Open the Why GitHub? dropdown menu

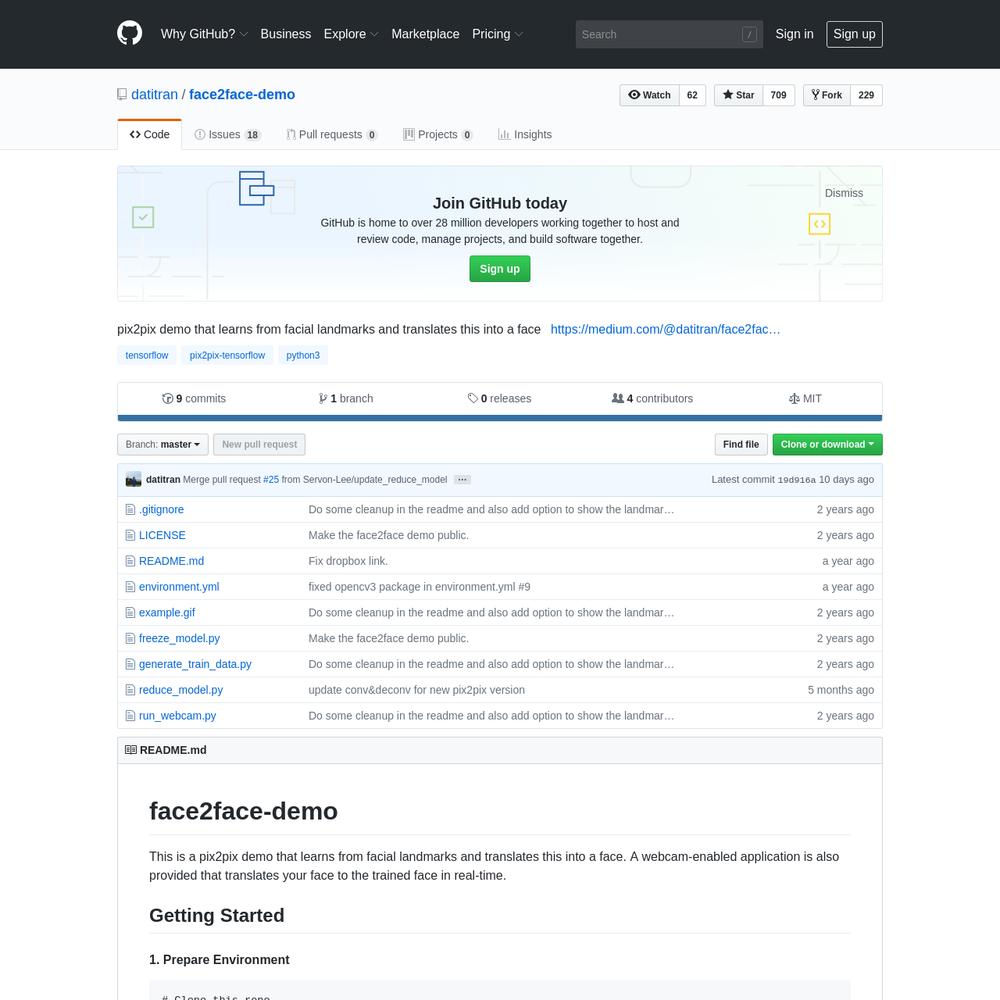pyautogui.click(x=204, y=34)
